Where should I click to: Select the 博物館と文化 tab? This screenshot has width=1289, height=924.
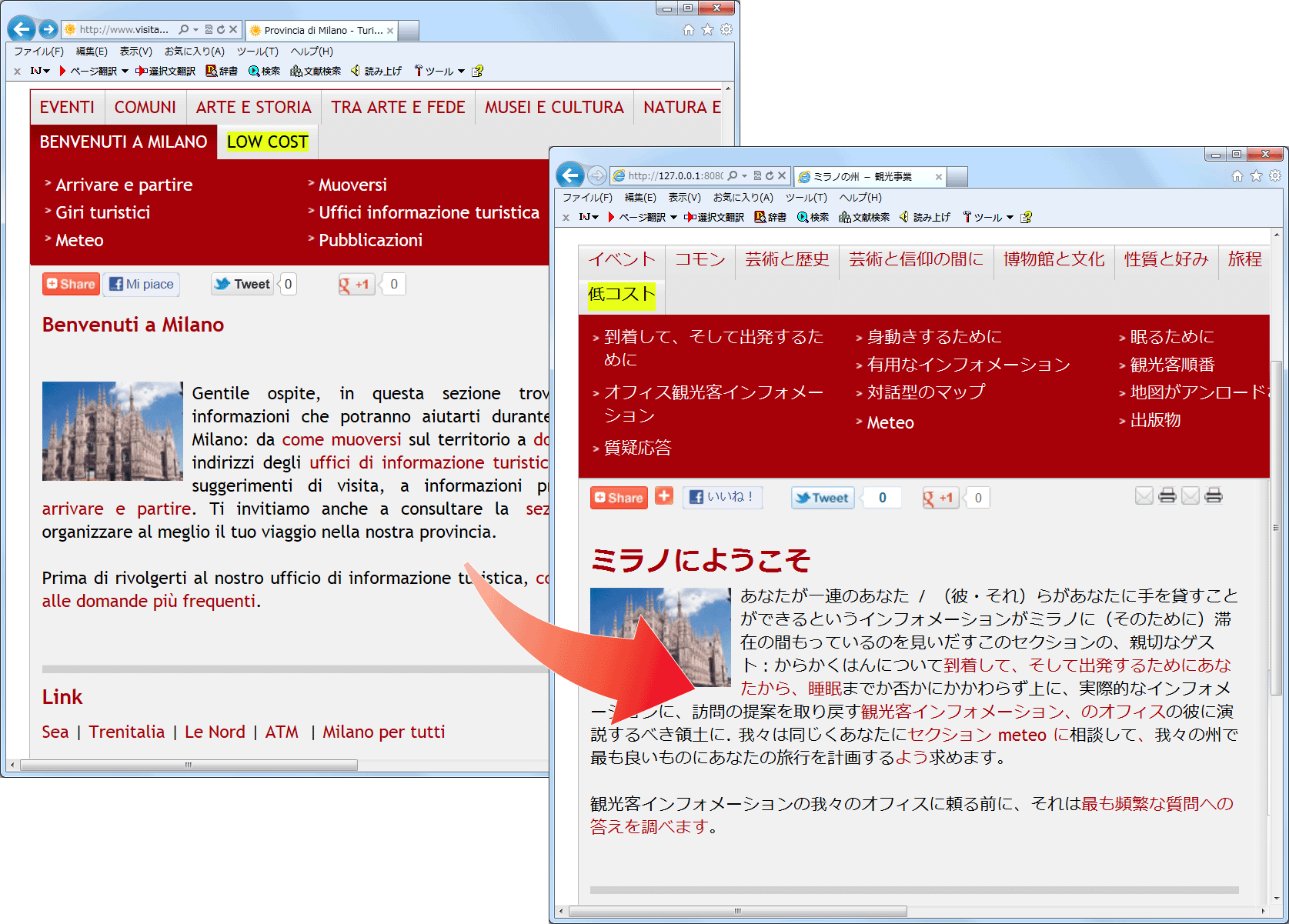pyautogui.click(x=1054, y=259)
